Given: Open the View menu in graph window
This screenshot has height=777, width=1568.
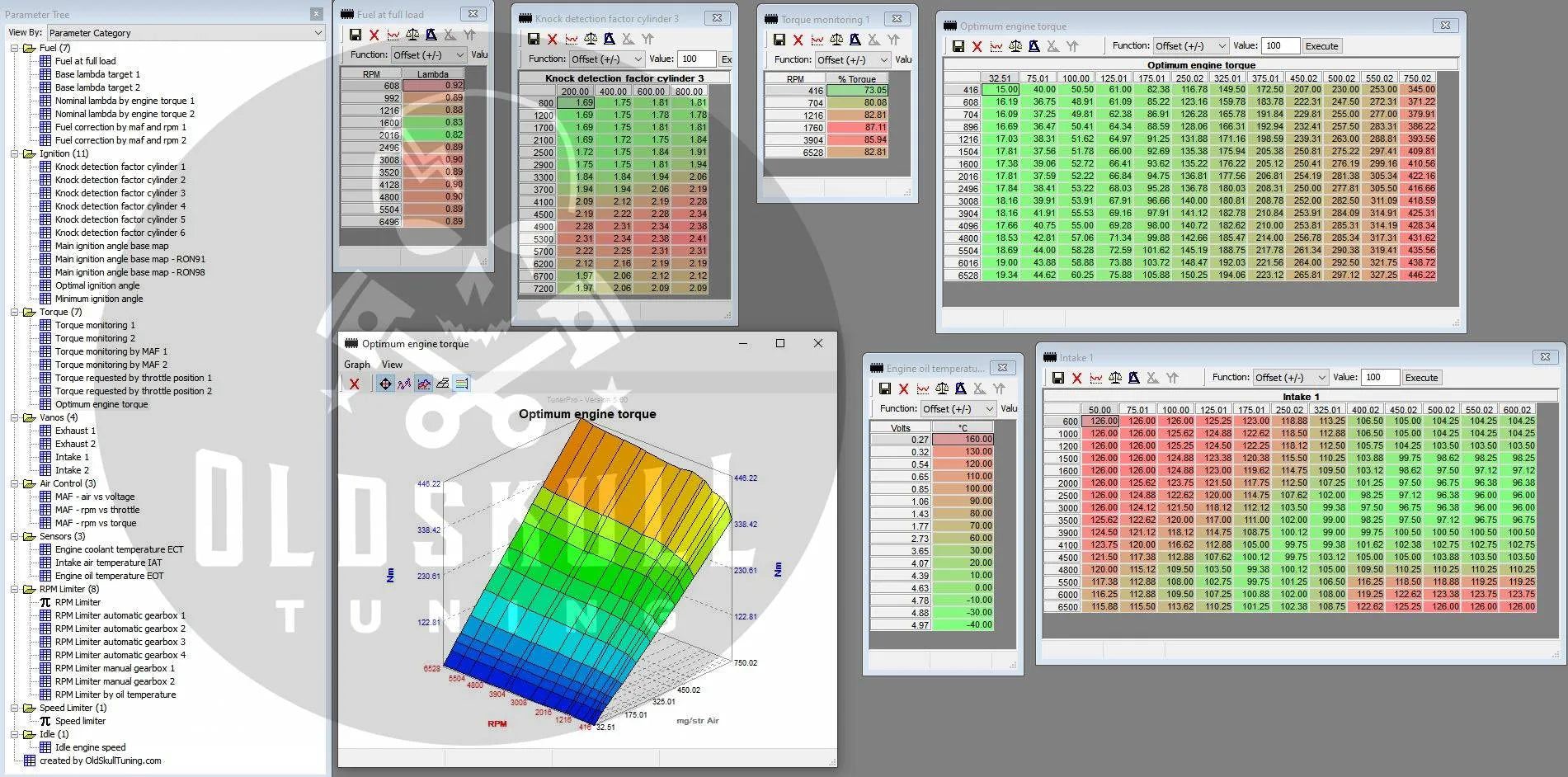Looking at the screenshot, I should tap(392, 365).
